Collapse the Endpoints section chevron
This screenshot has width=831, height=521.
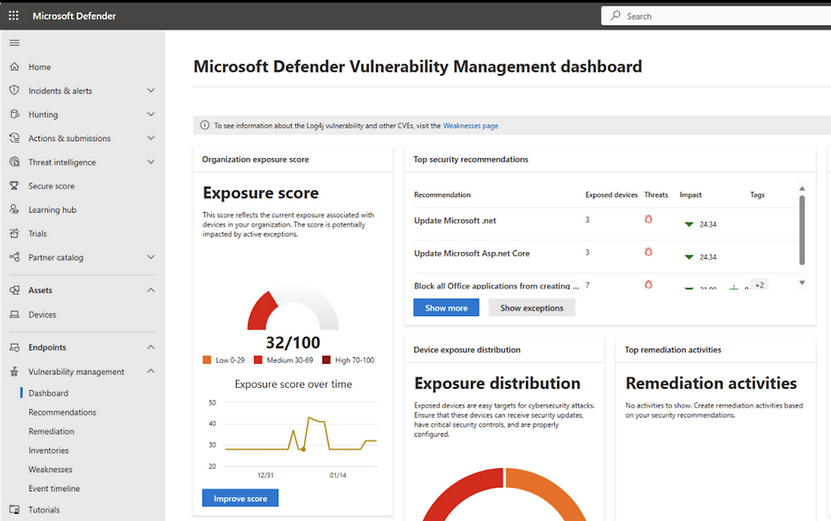click(x=151, y=347)
